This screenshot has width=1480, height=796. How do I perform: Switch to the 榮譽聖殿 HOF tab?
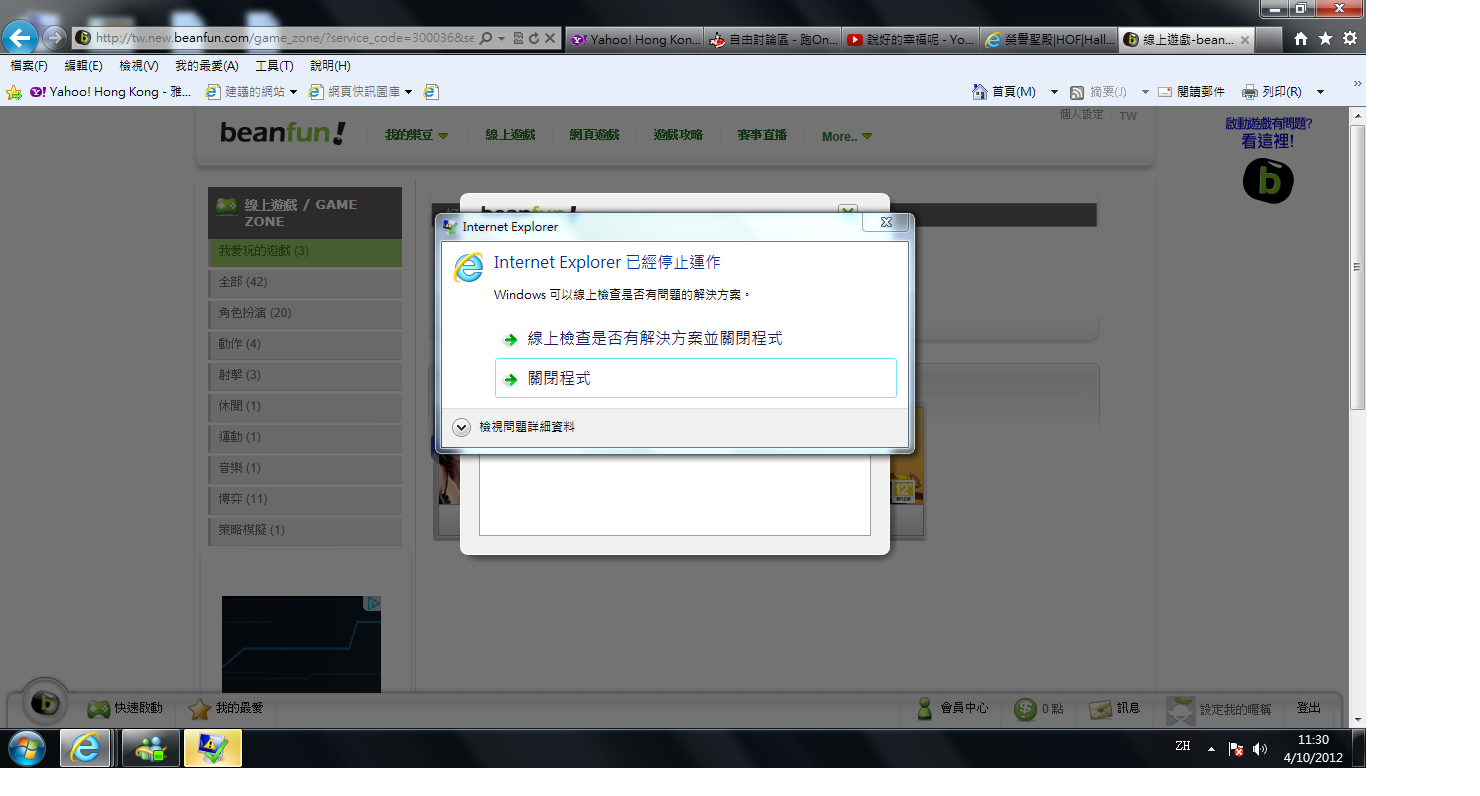1049,40
